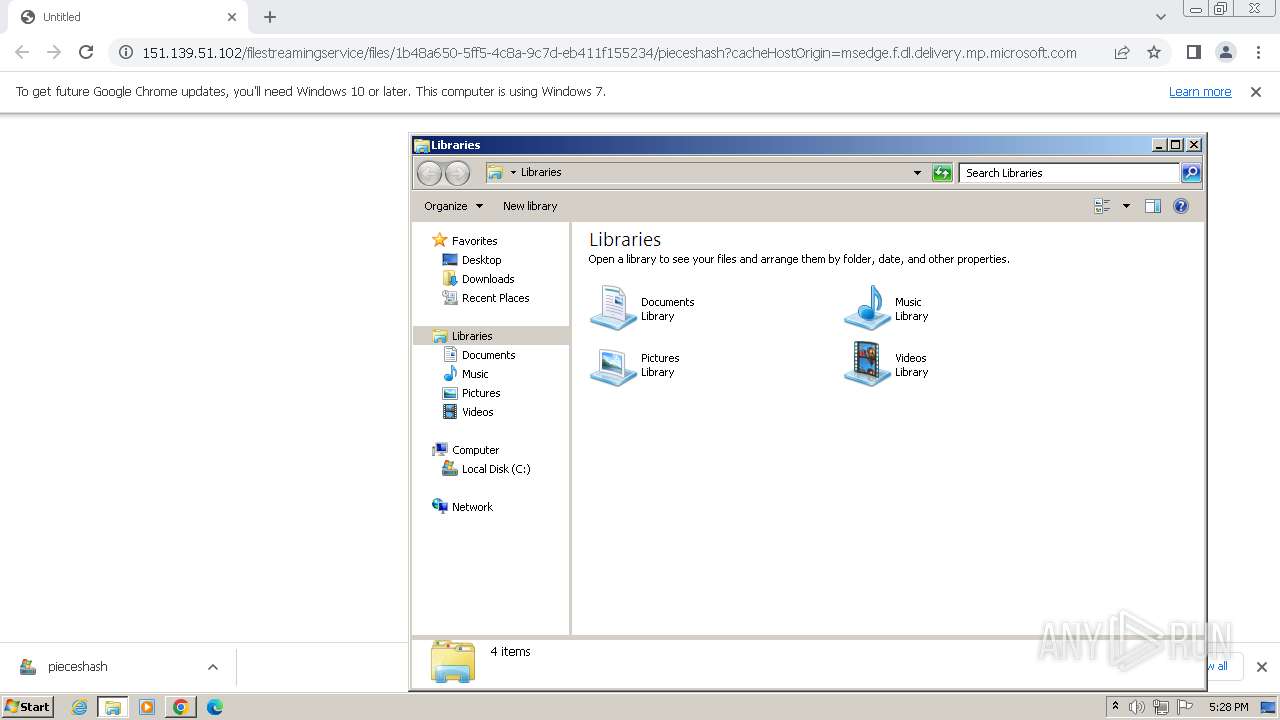1280x720 pixels.
Task: Expand address bar history dropdown
Action: point(917,173)
